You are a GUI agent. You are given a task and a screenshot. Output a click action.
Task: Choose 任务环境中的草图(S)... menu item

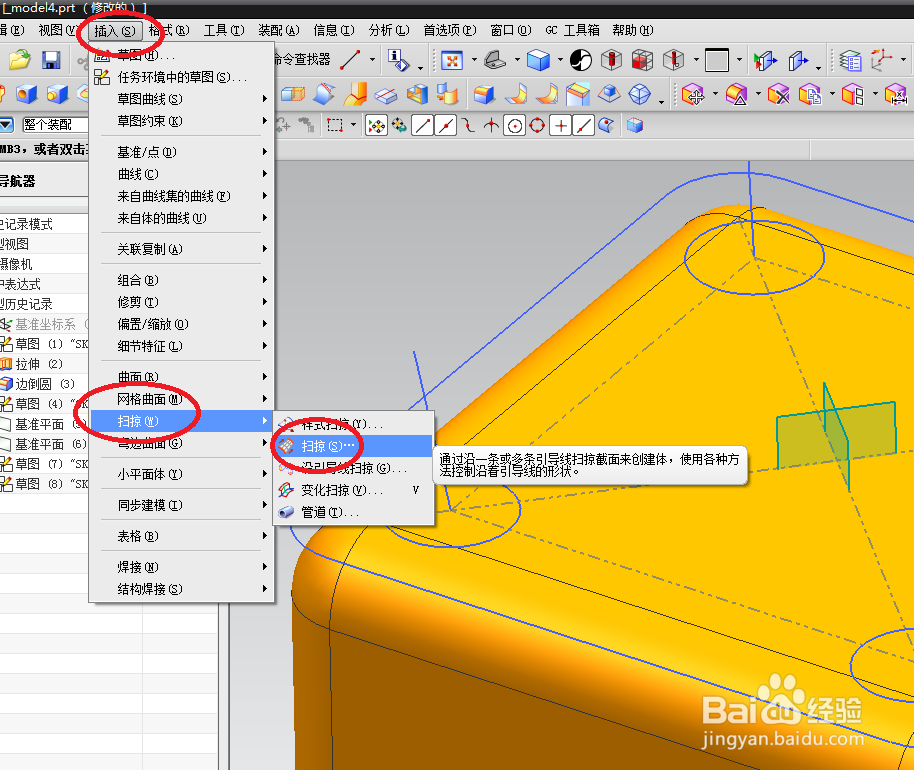(x=181, y=77)
